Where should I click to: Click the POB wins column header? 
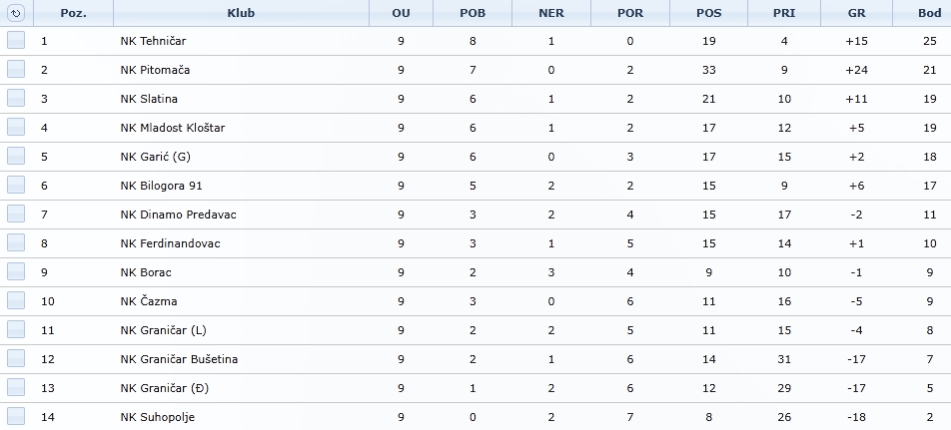(472, 13)
